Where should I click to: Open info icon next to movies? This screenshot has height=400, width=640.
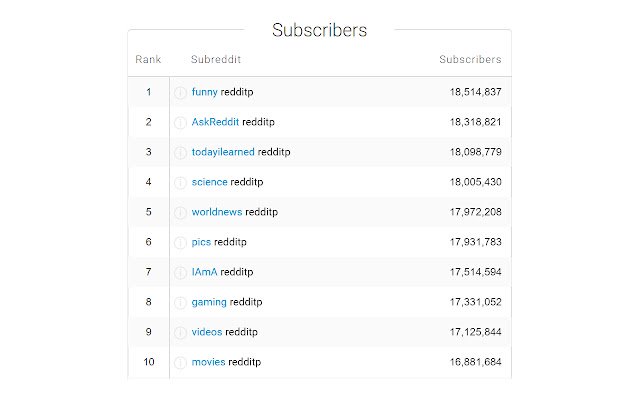[180, 362]
